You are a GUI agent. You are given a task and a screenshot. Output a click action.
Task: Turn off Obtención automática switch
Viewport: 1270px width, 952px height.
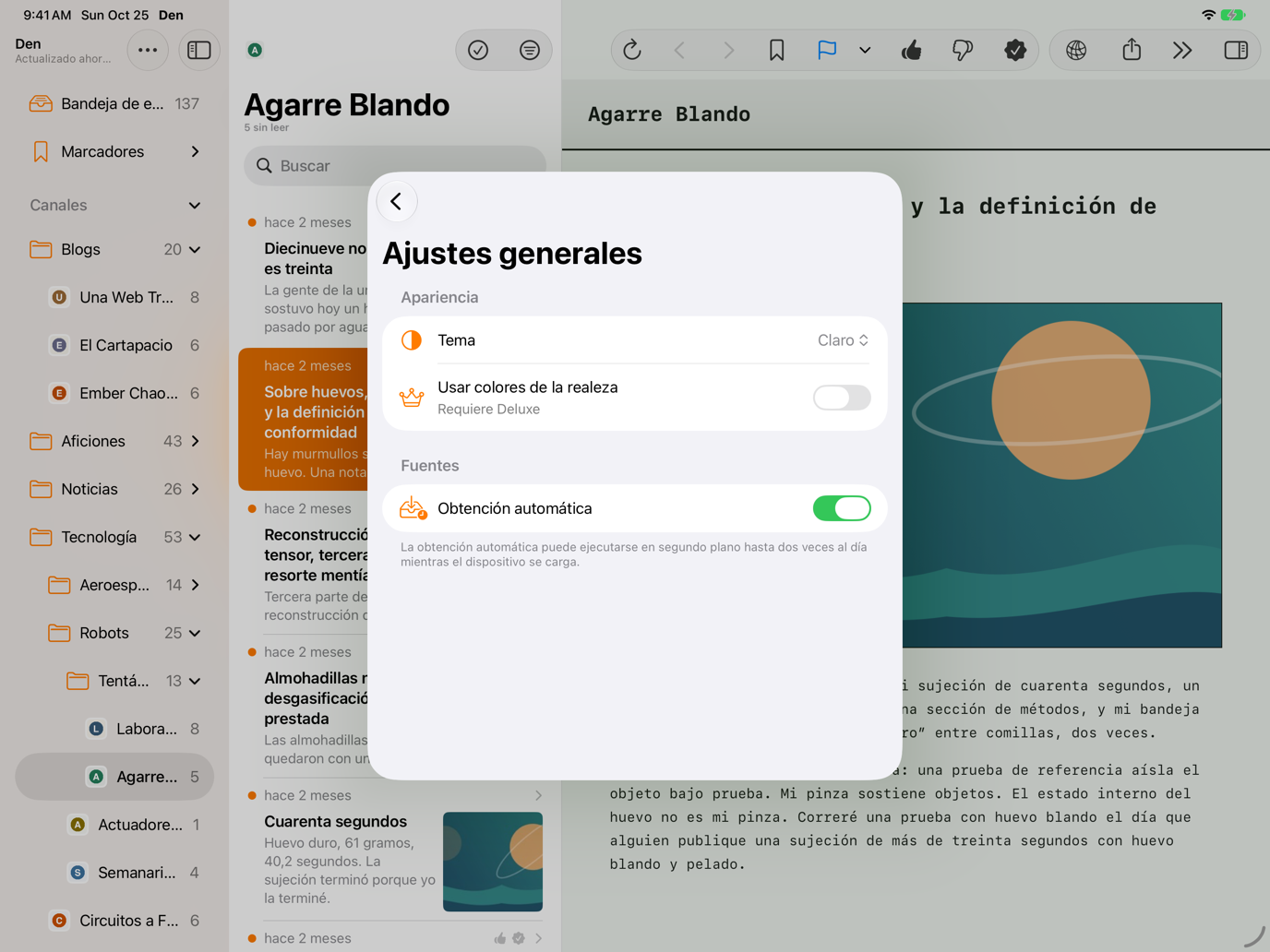[x=842, y=508]
